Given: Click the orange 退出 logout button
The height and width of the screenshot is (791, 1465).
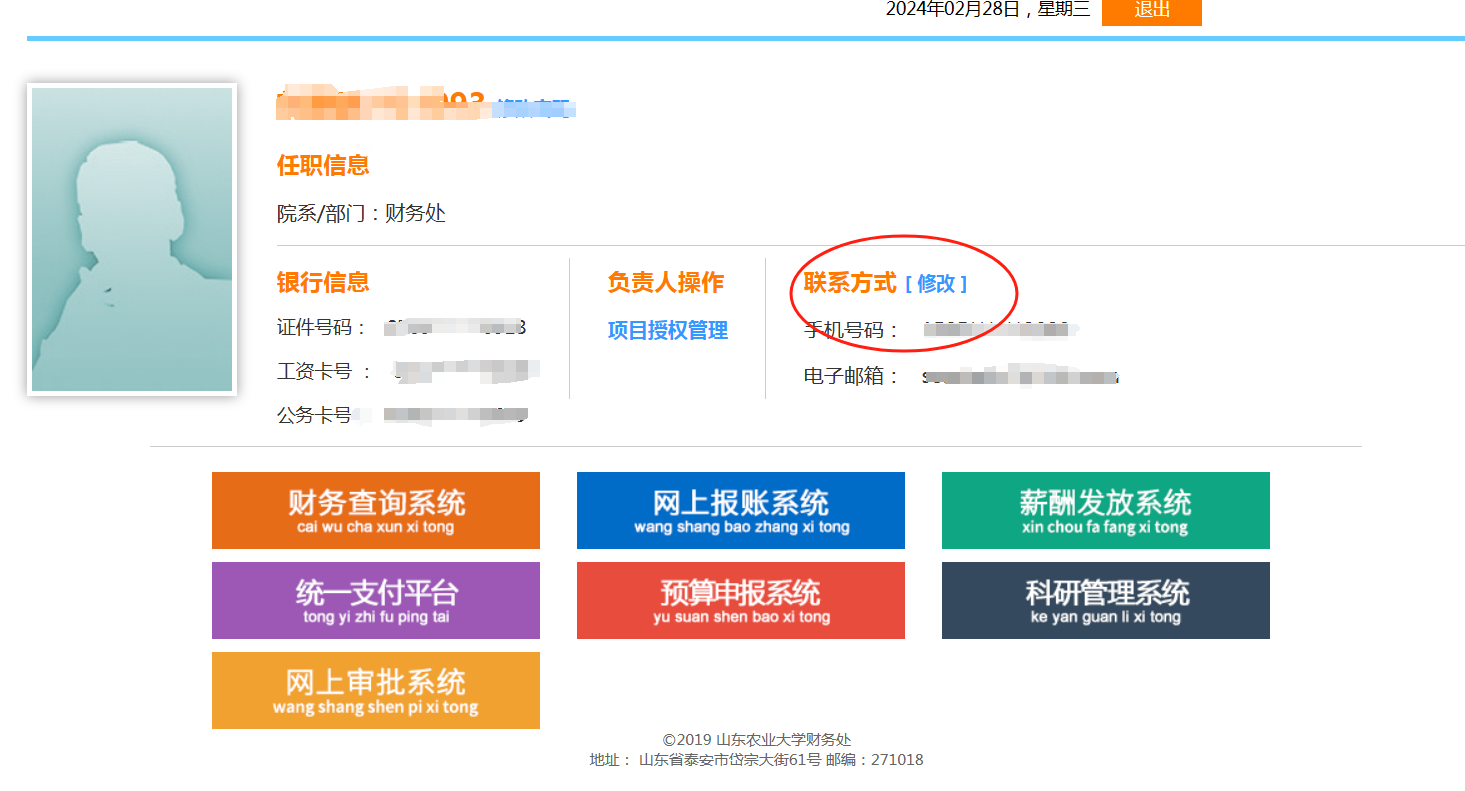Looking at the screenshot, I should coord(1151,11).
